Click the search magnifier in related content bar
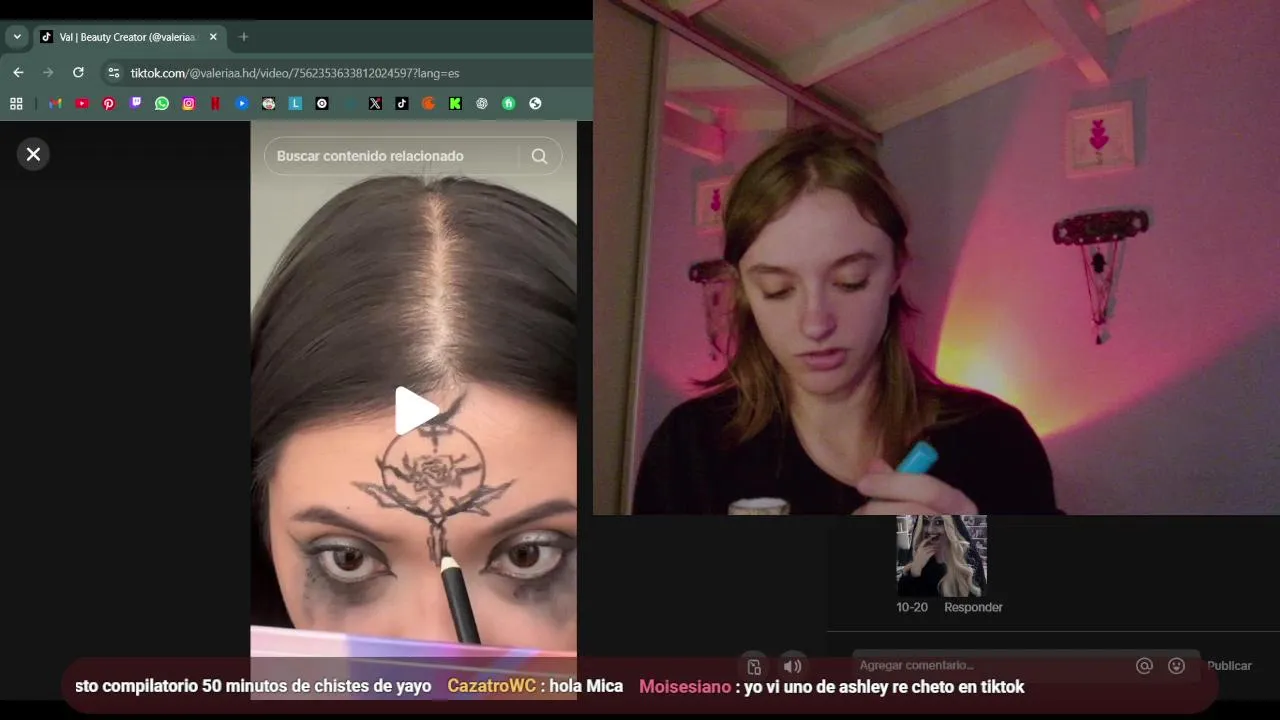 click(x=539, y=156)
